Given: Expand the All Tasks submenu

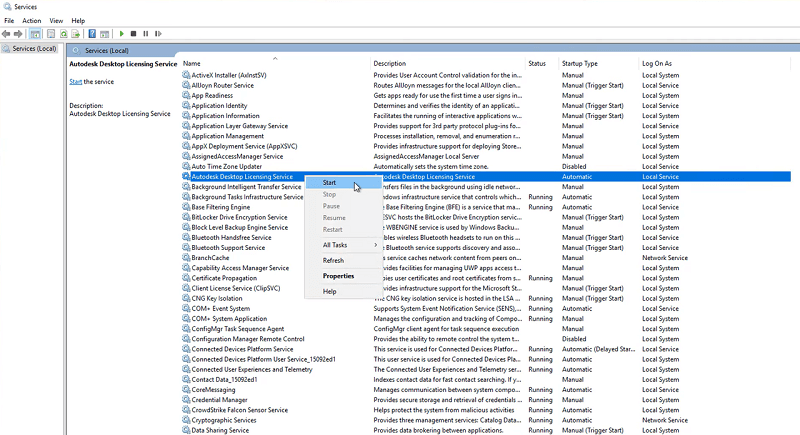Looking at the screenshot, I should click(x=335, y=245).
